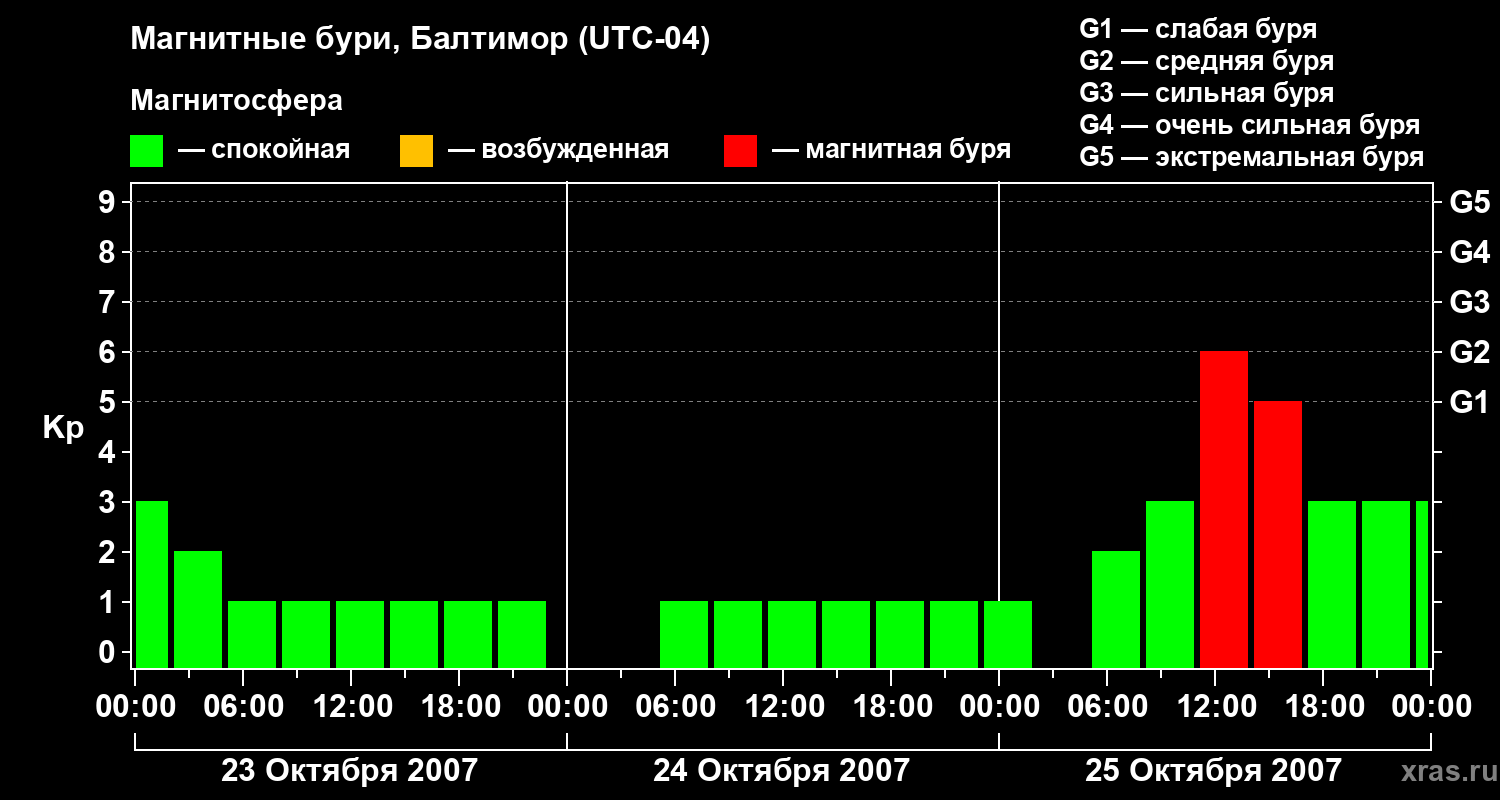This screenshot has height=800, width=1500.
Task: Click the 'G4' label on the right axis
Action: point(1470,253)
